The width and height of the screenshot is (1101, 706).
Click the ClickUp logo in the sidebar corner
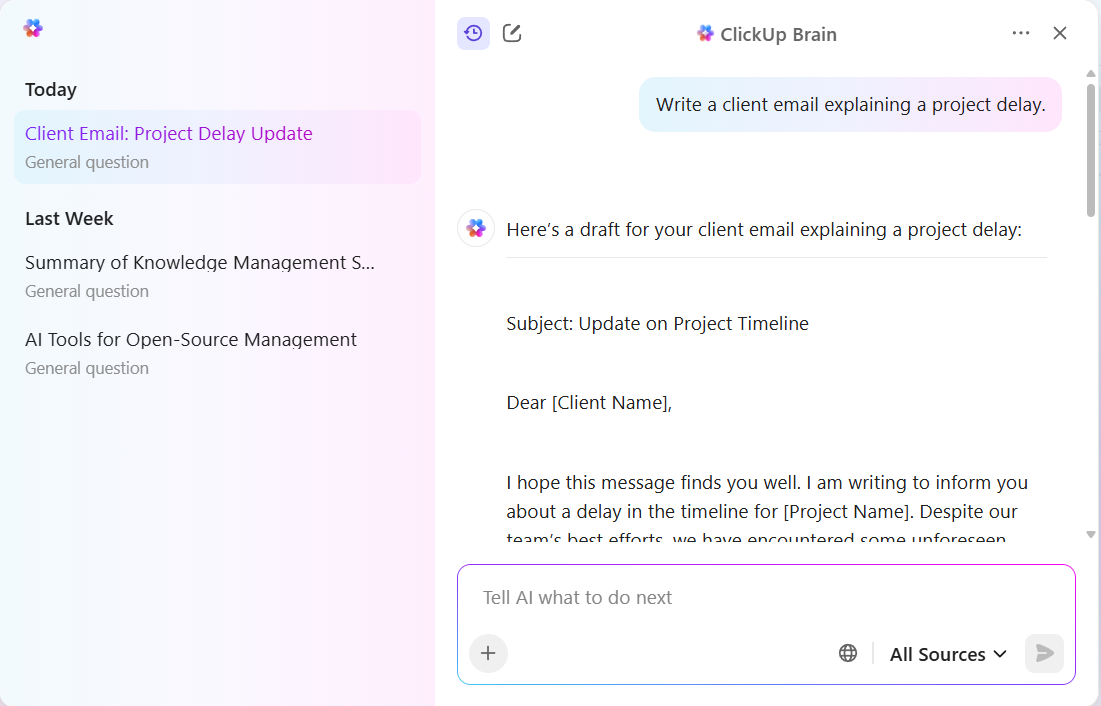32,28
